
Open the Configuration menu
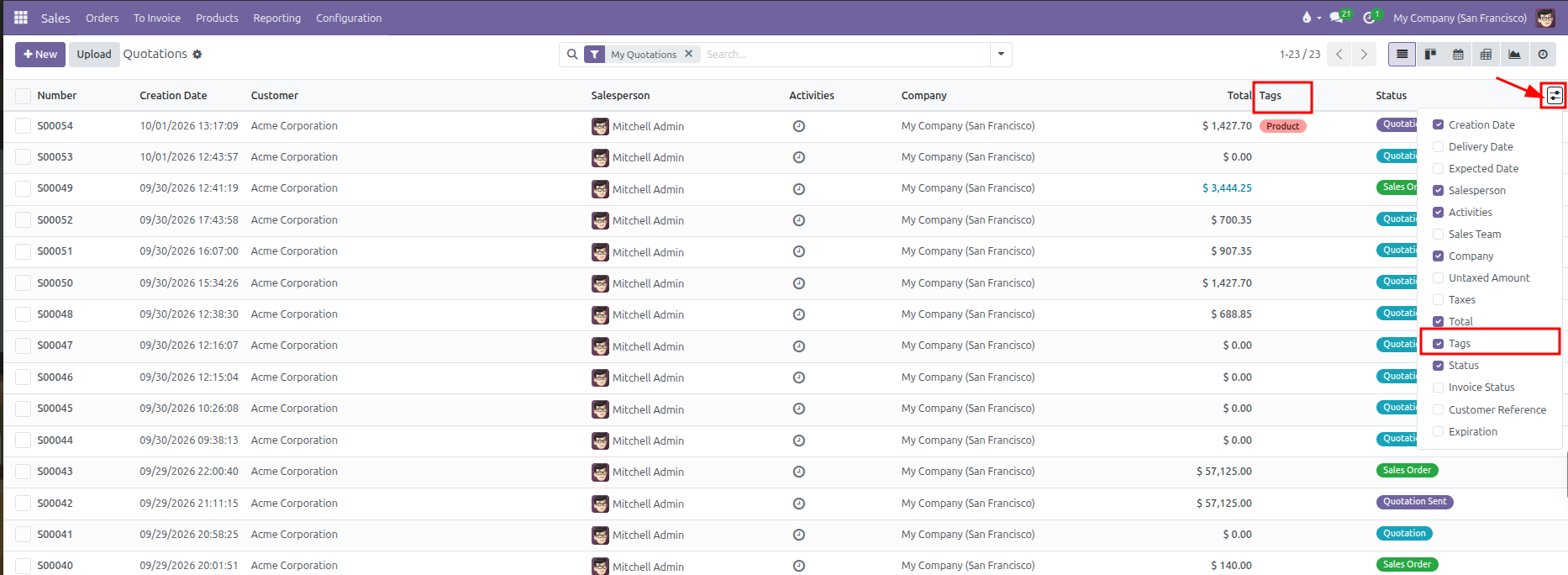(349, 18)
